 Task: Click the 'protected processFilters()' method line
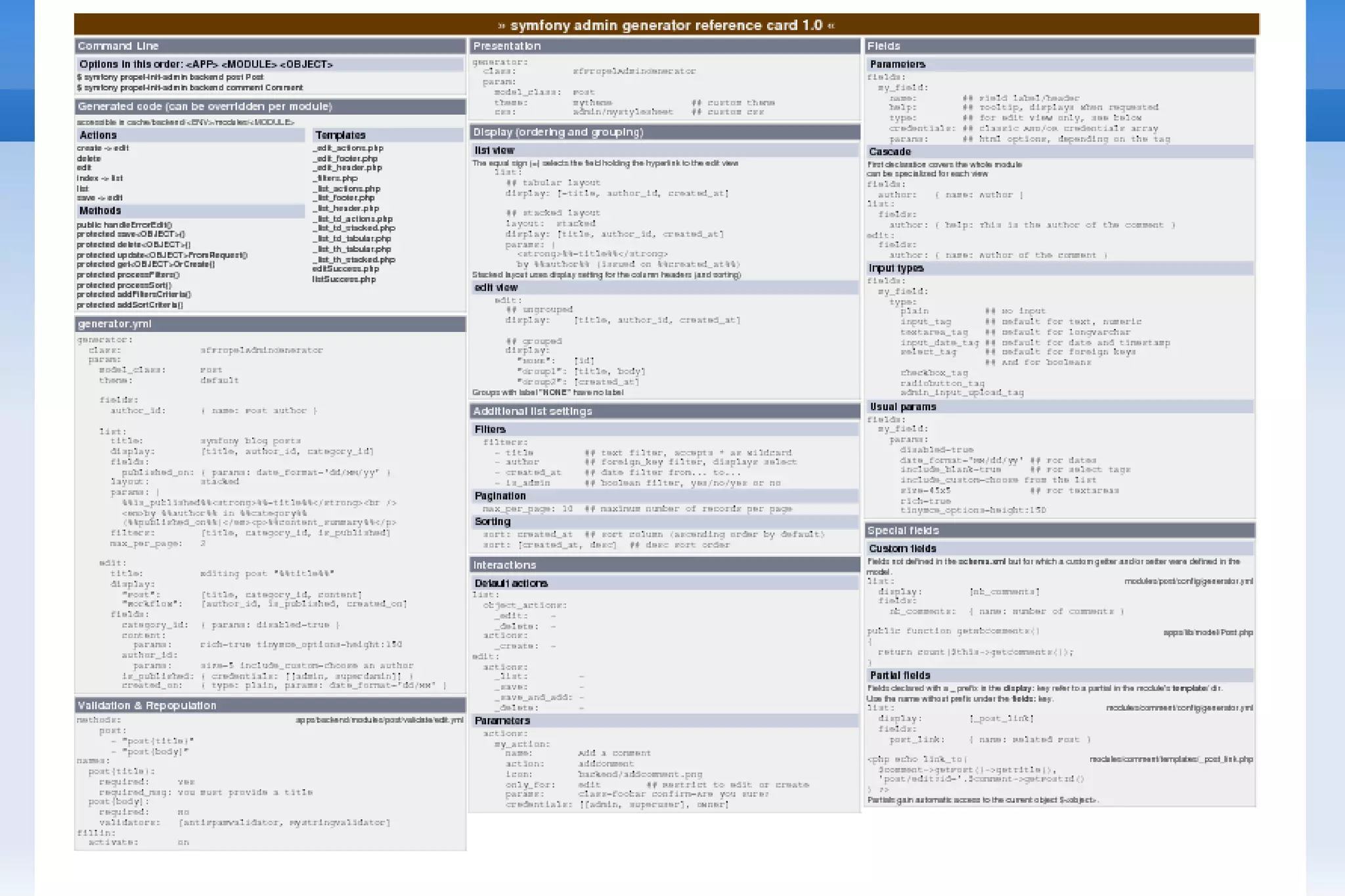coord(127,274)
